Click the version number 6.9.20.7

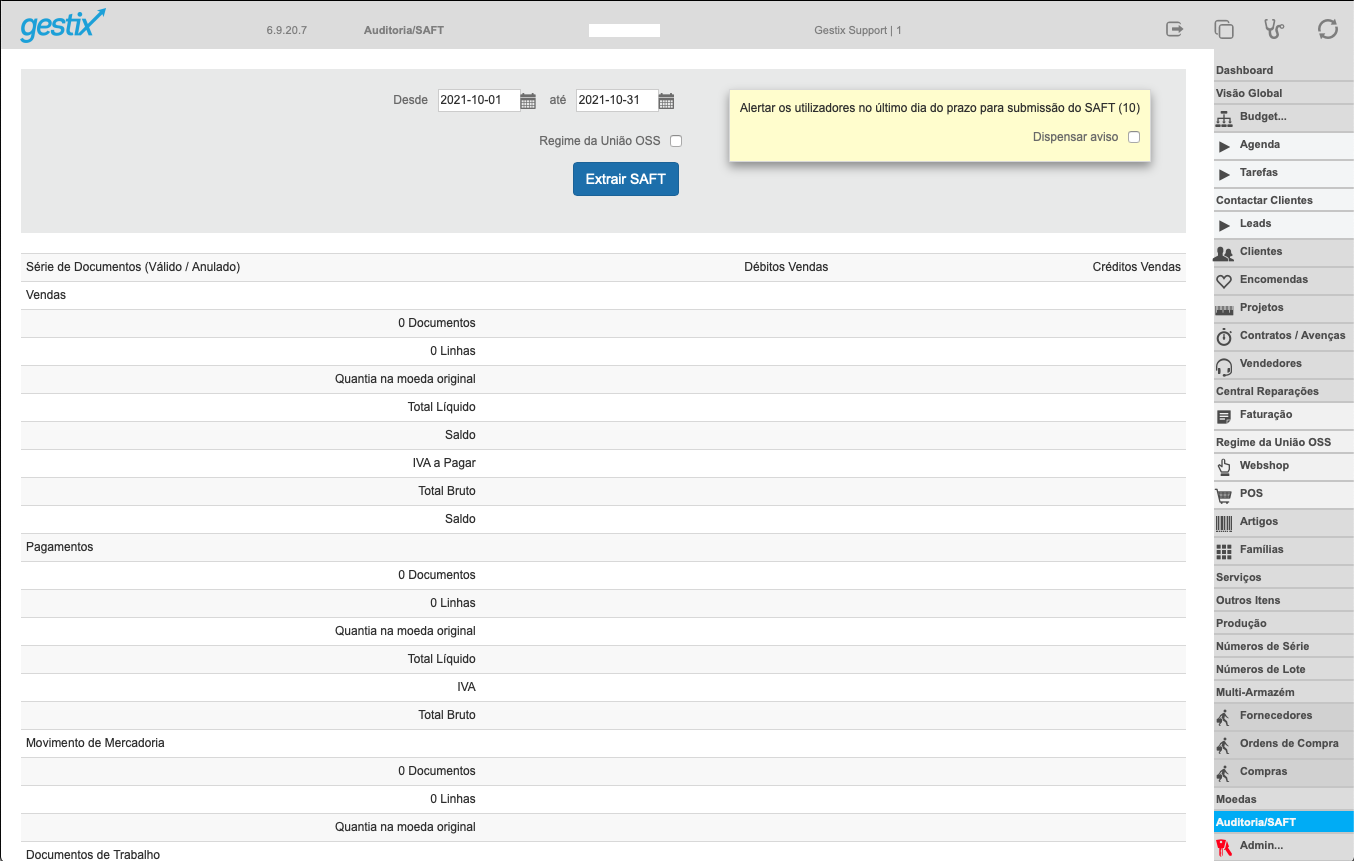(x=286, y=31)
